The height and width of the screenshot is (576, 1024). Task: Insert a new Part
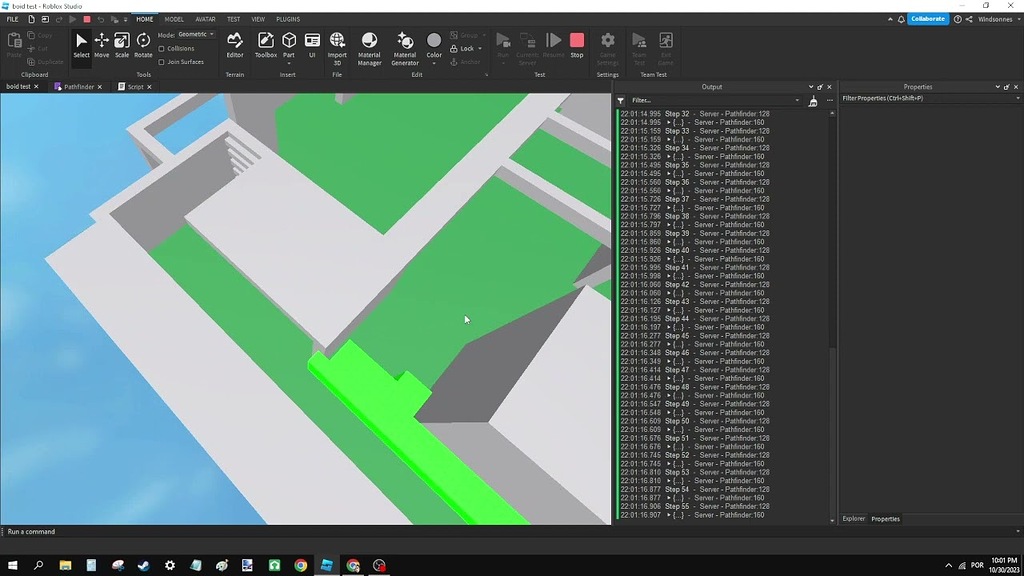(x=289, y=43)
